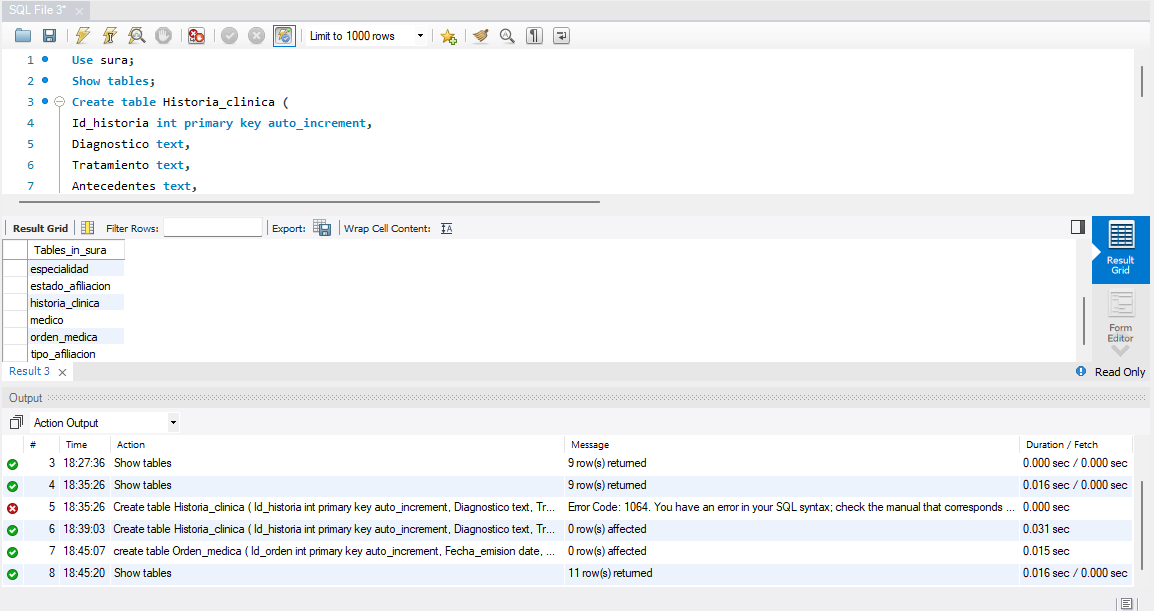
Task: Run Explain on the statement under the cursor
Action: [137, 36]
